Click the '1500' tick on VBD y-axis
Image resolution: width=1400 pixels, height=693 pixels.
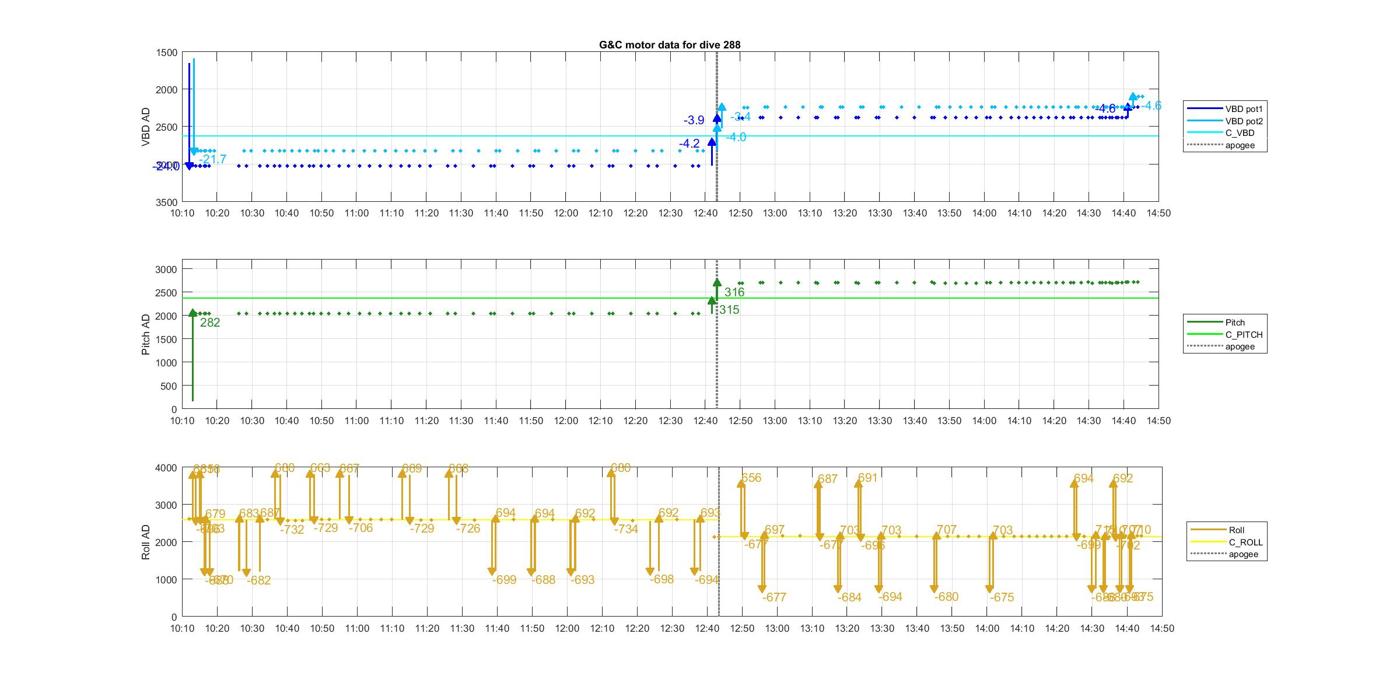point(167,52)
